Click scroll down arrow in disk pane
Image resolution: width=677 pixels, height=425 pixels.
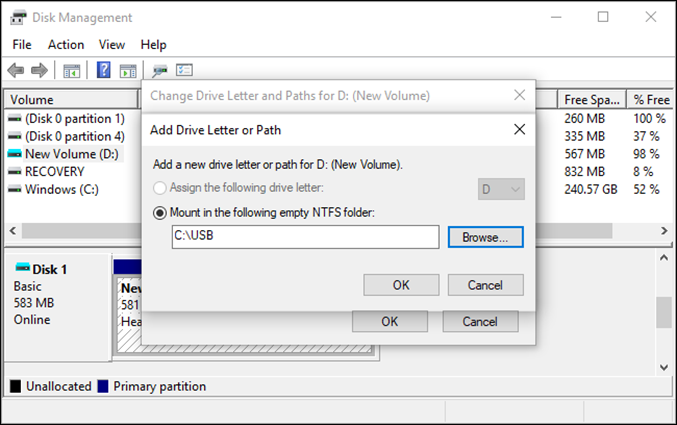pos(664,368)
